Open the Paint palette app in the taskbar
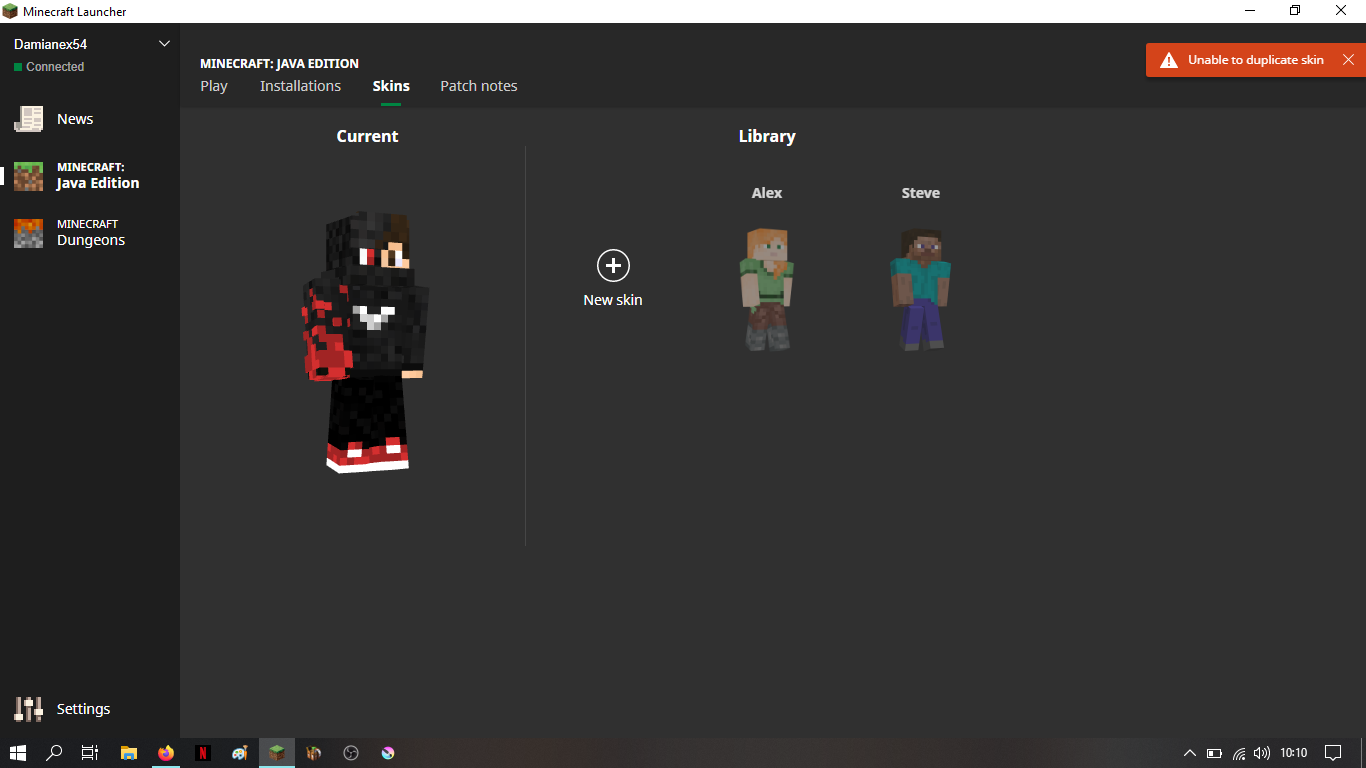This screenshot has width=1366, height=768. click(x=240, y=753)
